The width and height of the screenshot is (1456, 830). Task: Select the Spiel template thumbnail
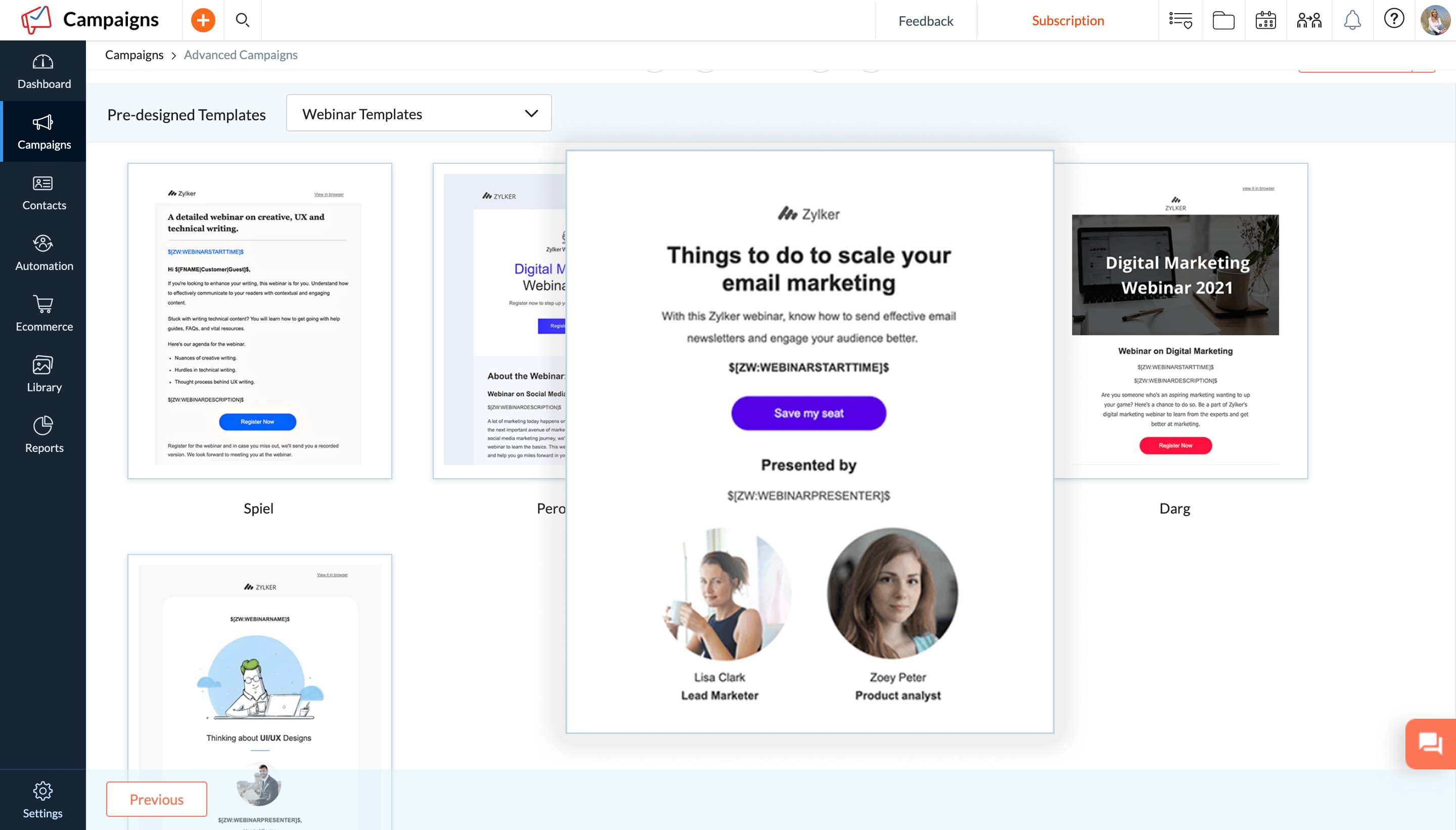(259, 320)
